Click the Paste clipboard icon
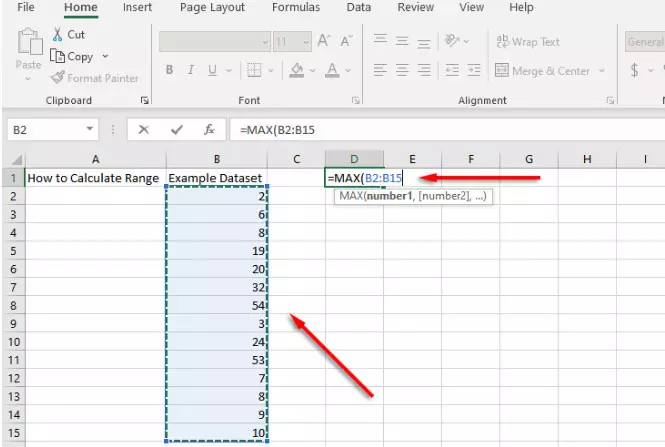The height and width of the screenshot is (447, 665). tap(29, 42)
